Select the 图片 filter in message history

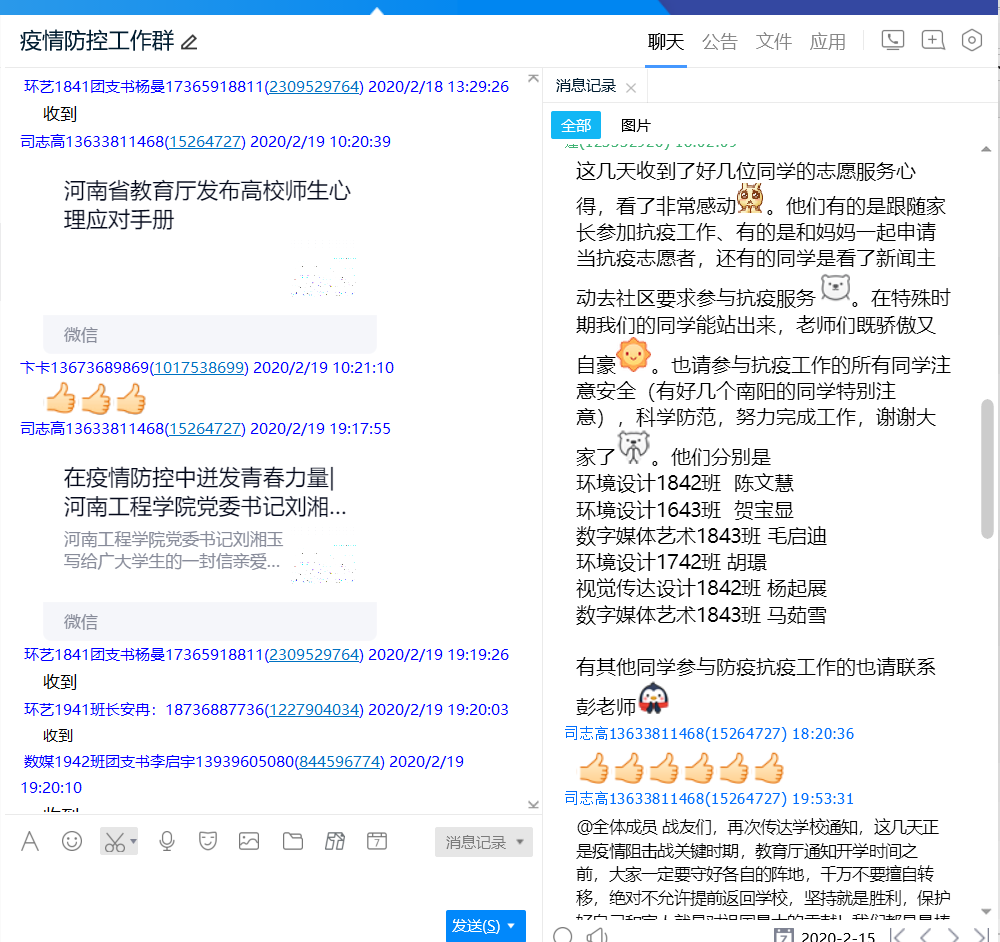pos(635,125)
